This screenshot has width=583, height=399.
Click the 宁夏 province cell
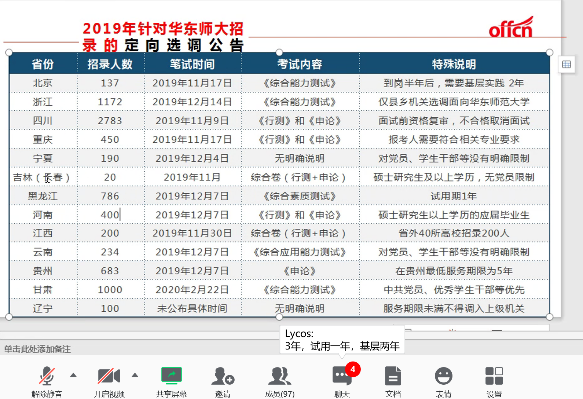(x=43, y=158)
